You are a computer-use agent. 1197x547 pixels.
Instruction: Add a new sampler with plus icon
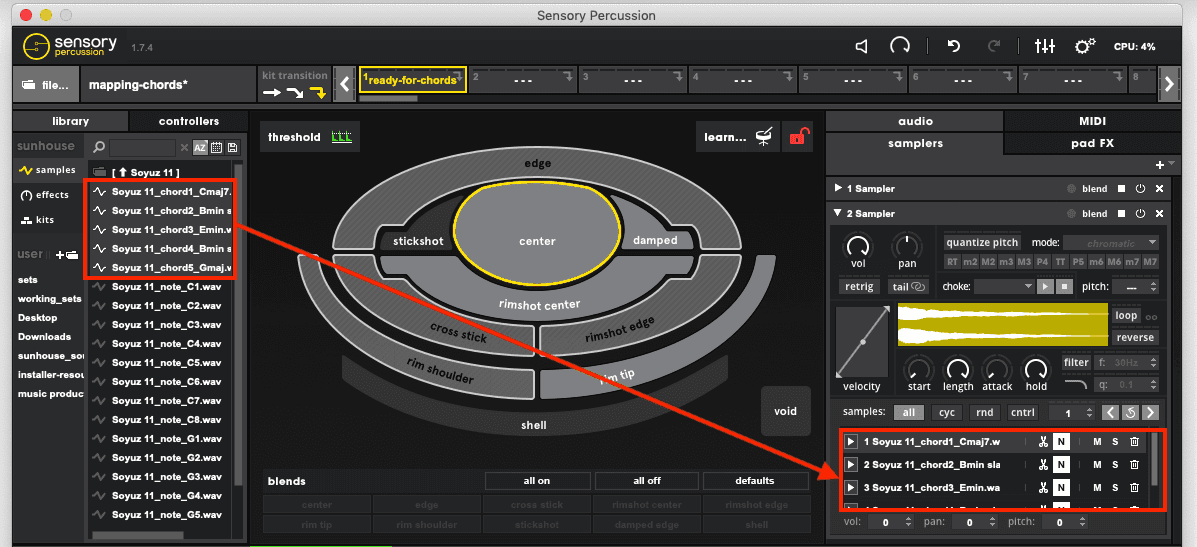pyautogui.click(x=1160, y=164)
